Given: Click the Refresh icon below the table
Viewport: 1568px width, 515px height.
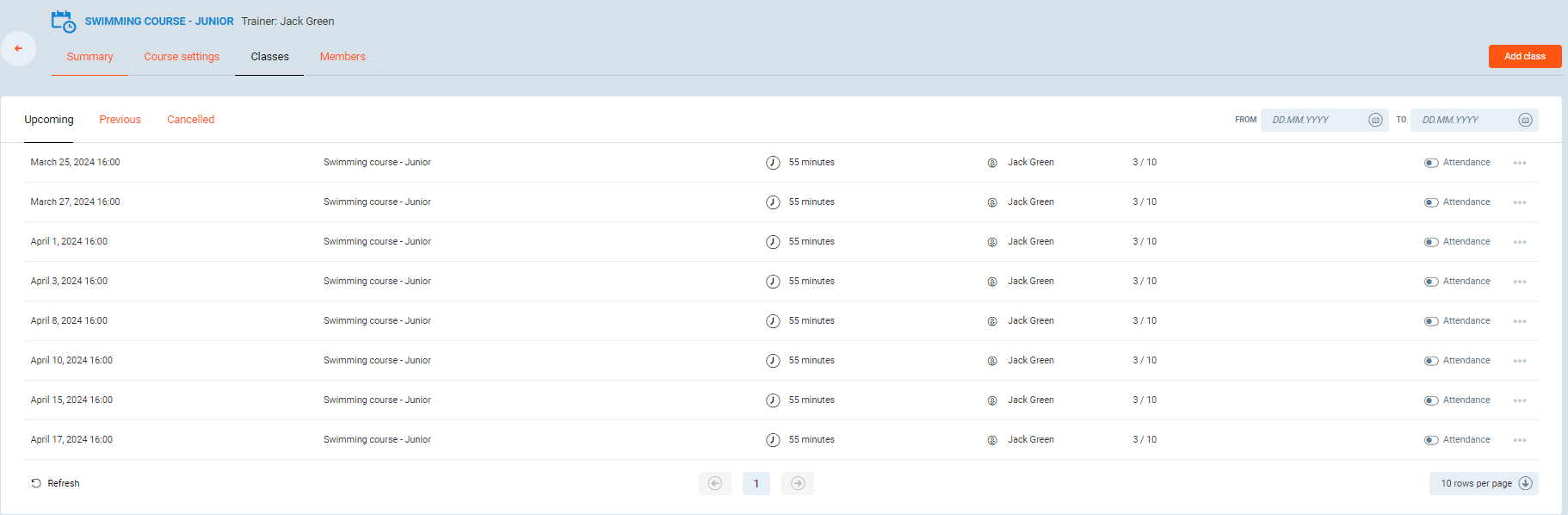Looking at the screenshot, I should click(36, 483).
